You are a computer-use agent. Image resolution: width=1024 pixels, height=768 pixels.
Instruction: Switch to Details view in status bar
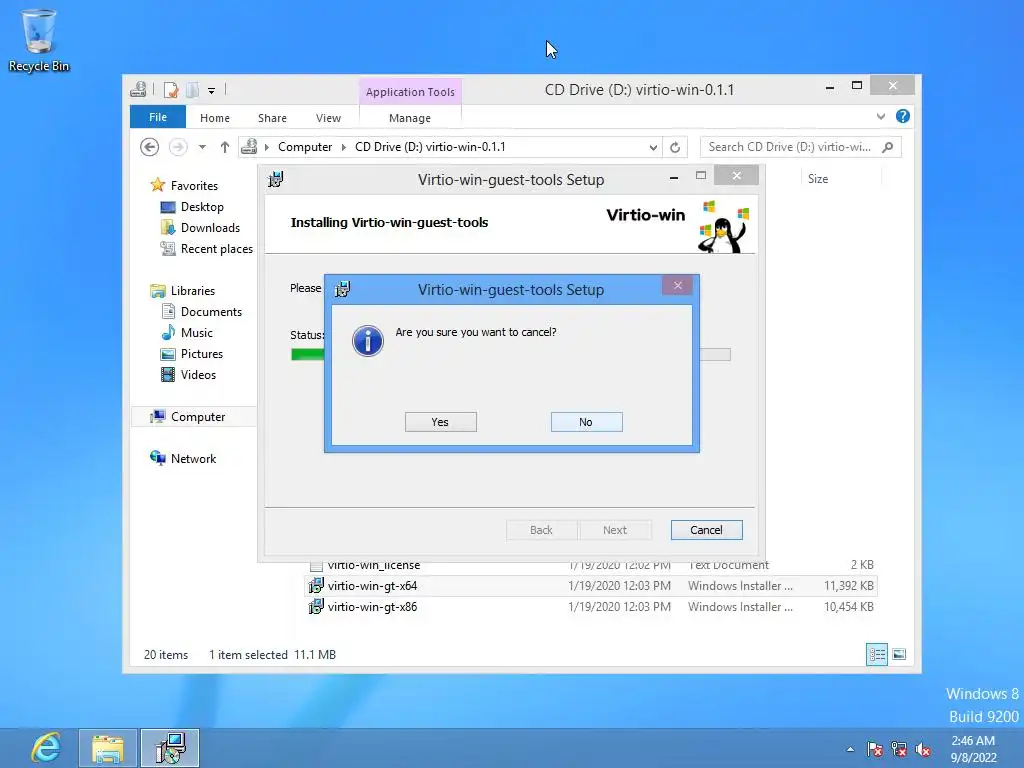coord(876,654)
